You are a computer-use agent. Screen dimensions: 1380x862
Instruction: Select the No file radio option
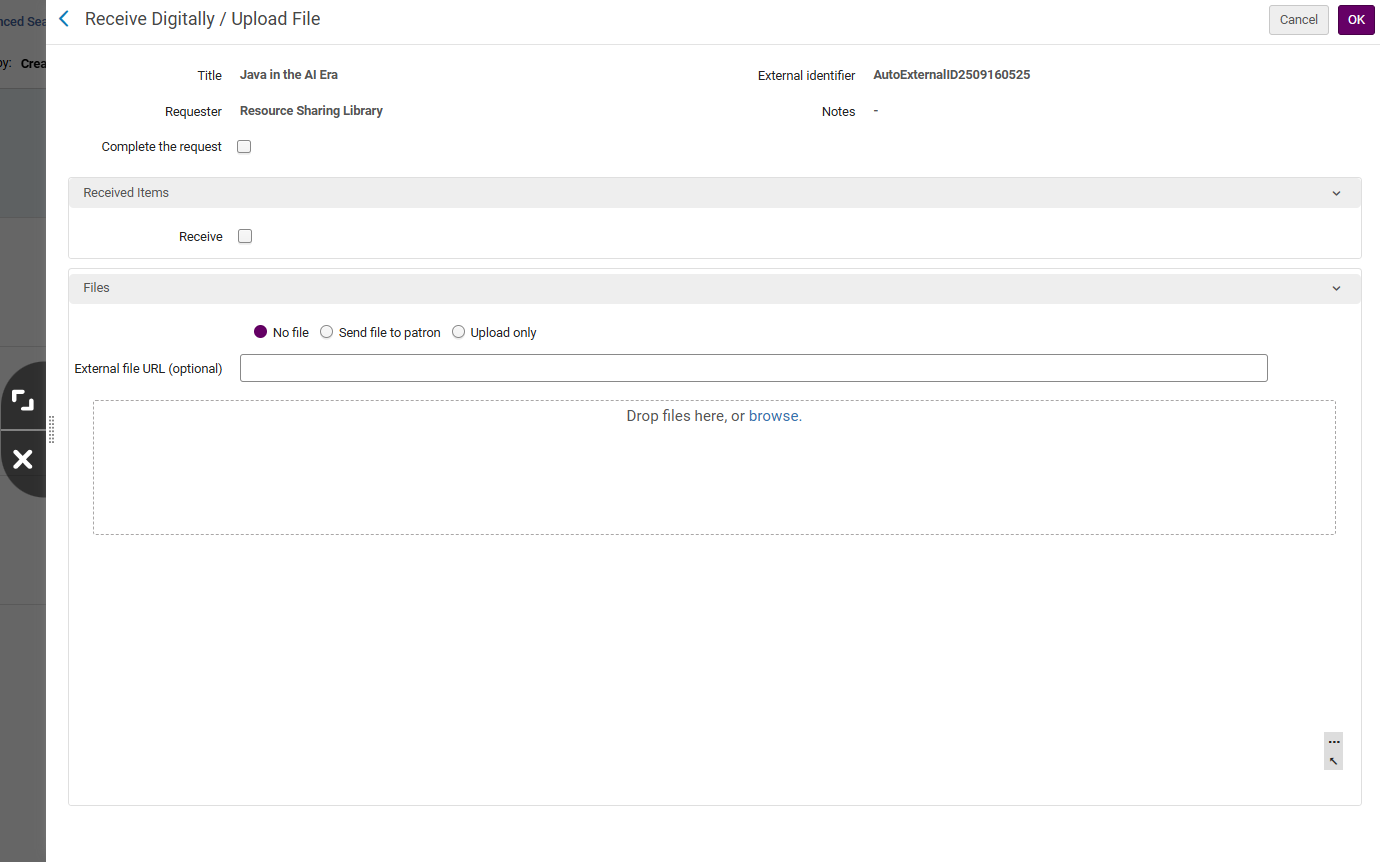tap(261, 332)
